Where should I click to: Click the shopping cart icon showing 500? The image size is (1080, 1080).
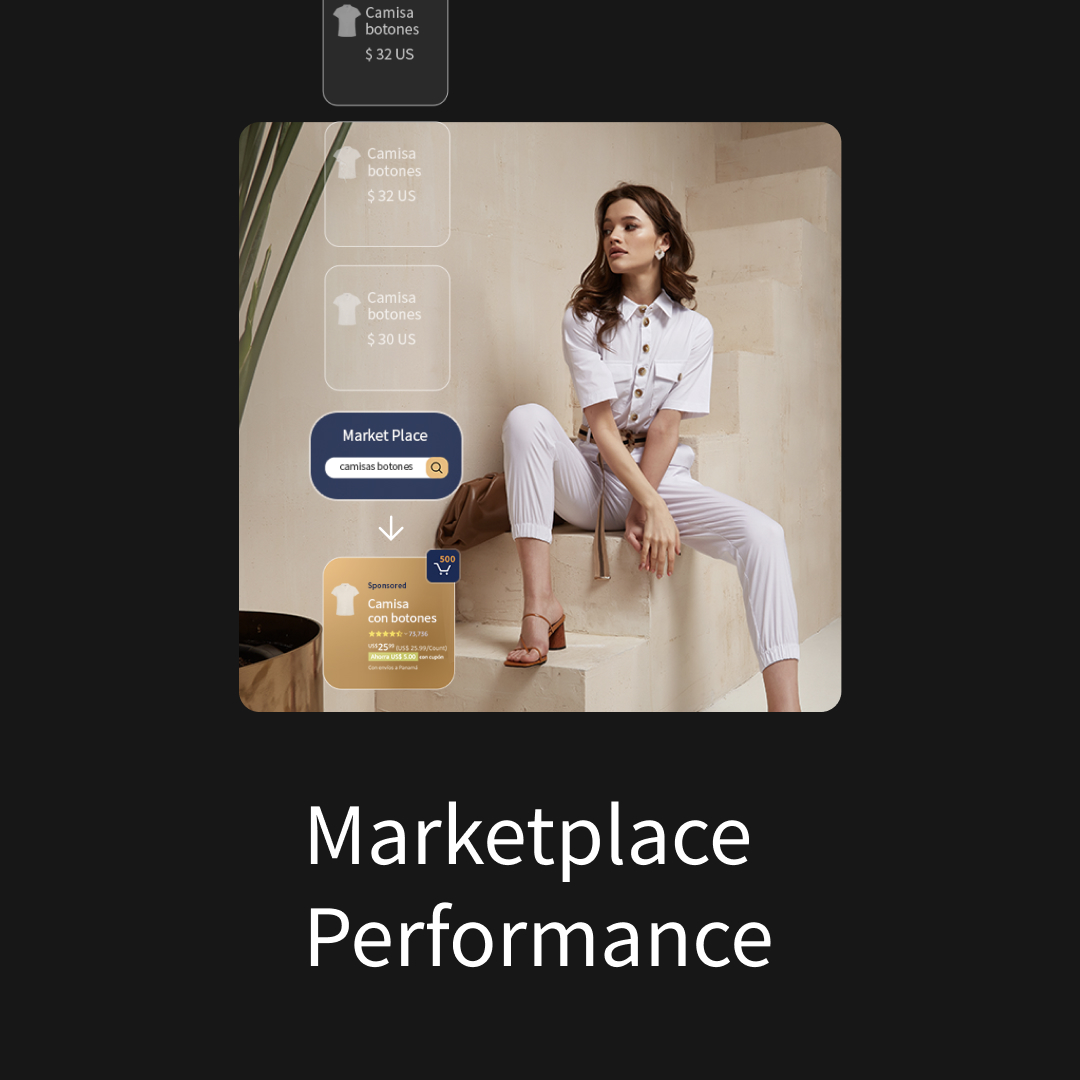[443, 565]
